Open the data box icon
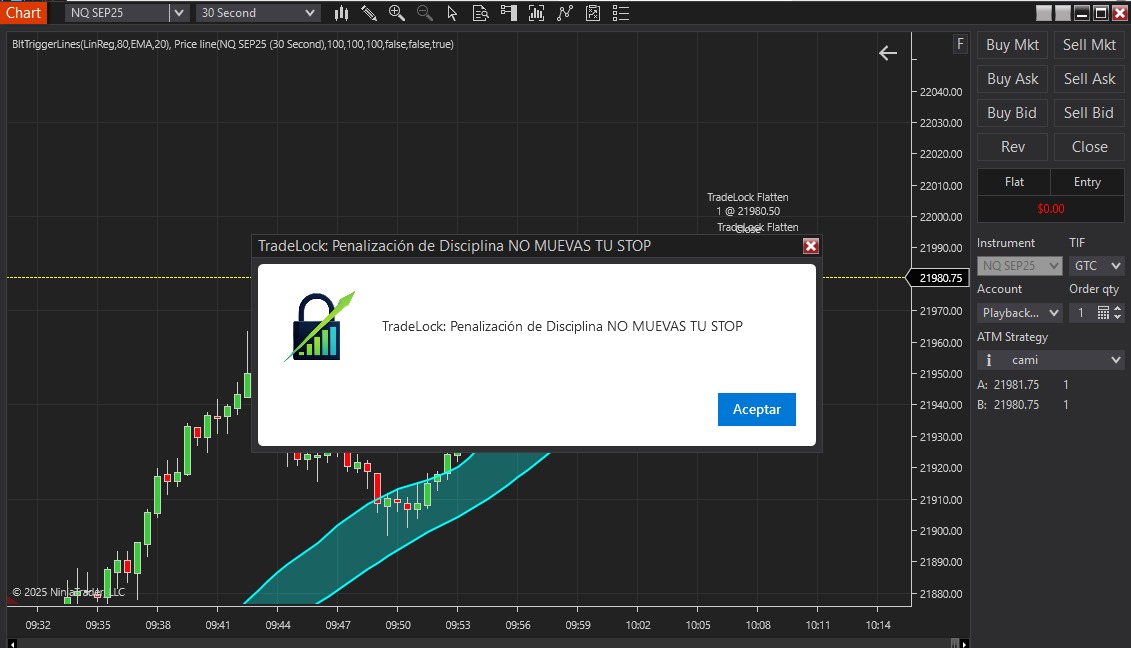 point(480,13)
